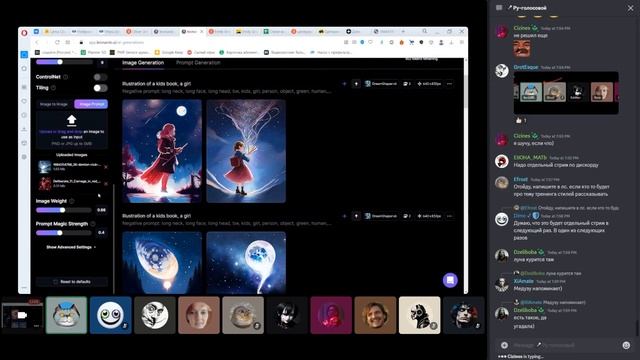The image size is (640, 360).
Task: Open the more options menu on the first generation row
Action: click(449, 84)
